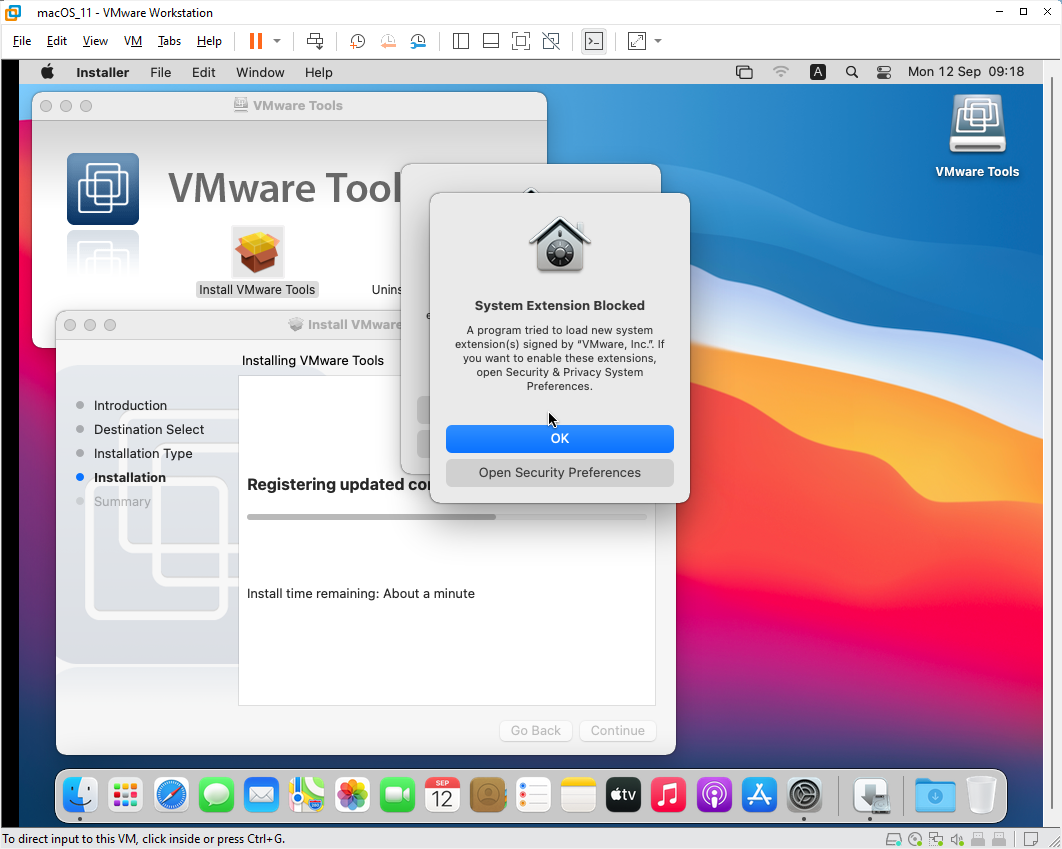Open Photos from the Dock

point(352,795)
